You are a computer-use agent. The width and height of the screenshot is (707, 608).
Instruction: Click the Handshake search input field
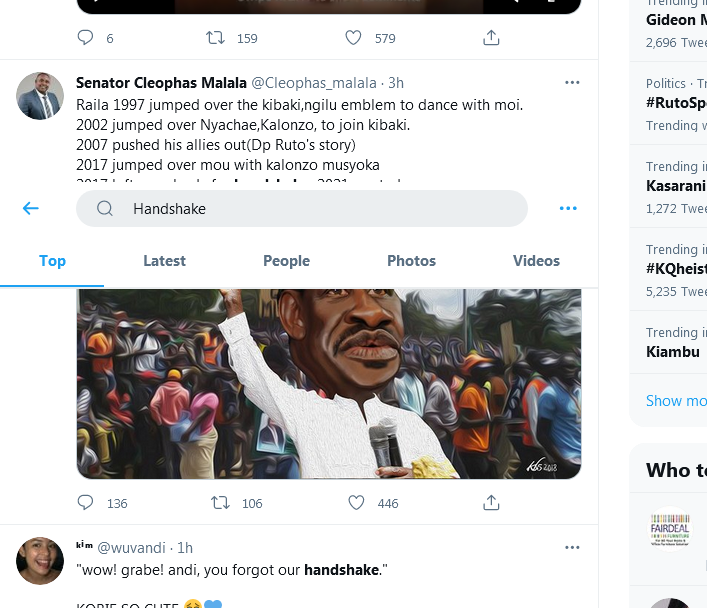[x=320, y=209]
